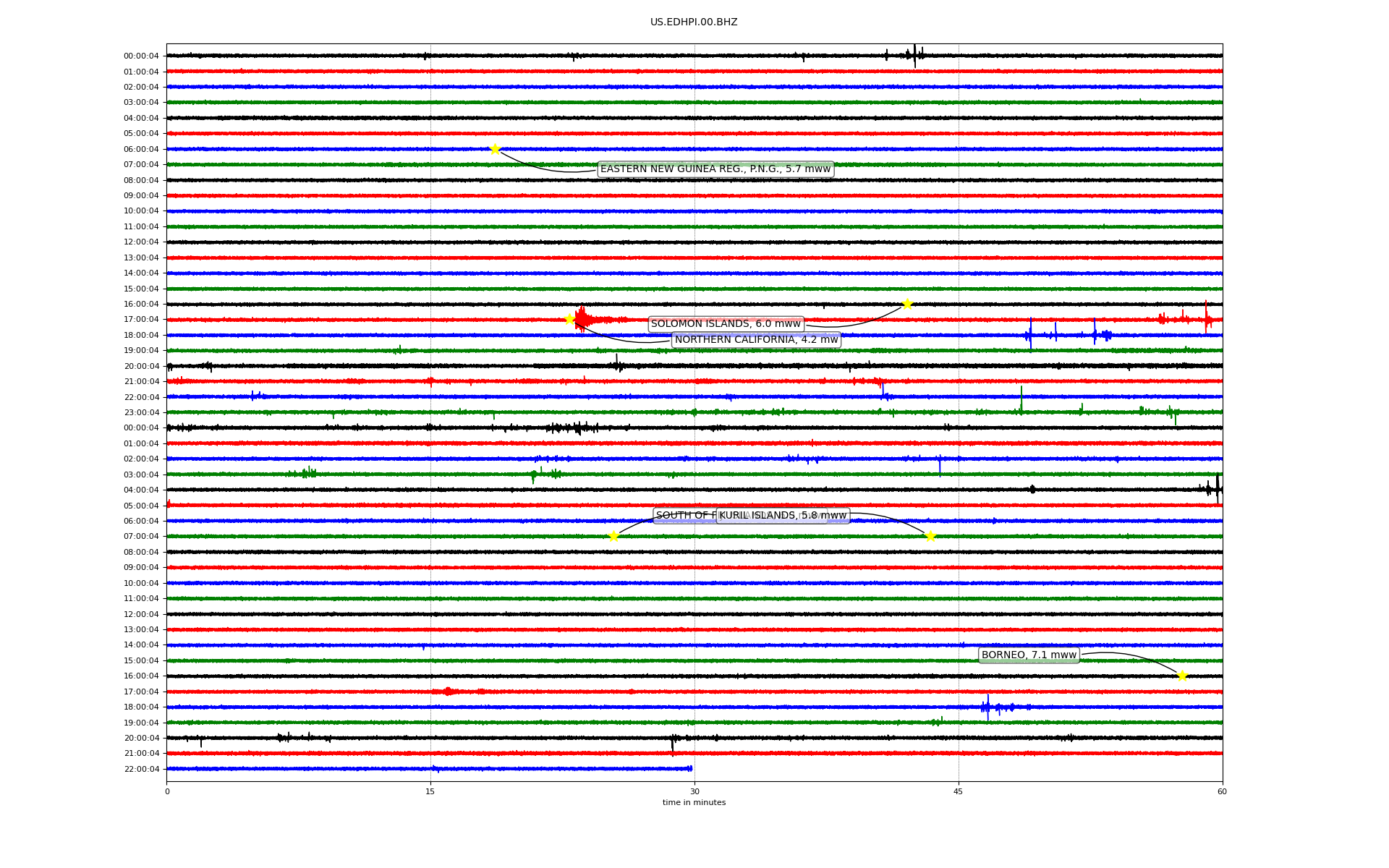Click the Solomon Islands event star marker
The width and height of the screenshot is (1389, 868).
coord(907,304)
